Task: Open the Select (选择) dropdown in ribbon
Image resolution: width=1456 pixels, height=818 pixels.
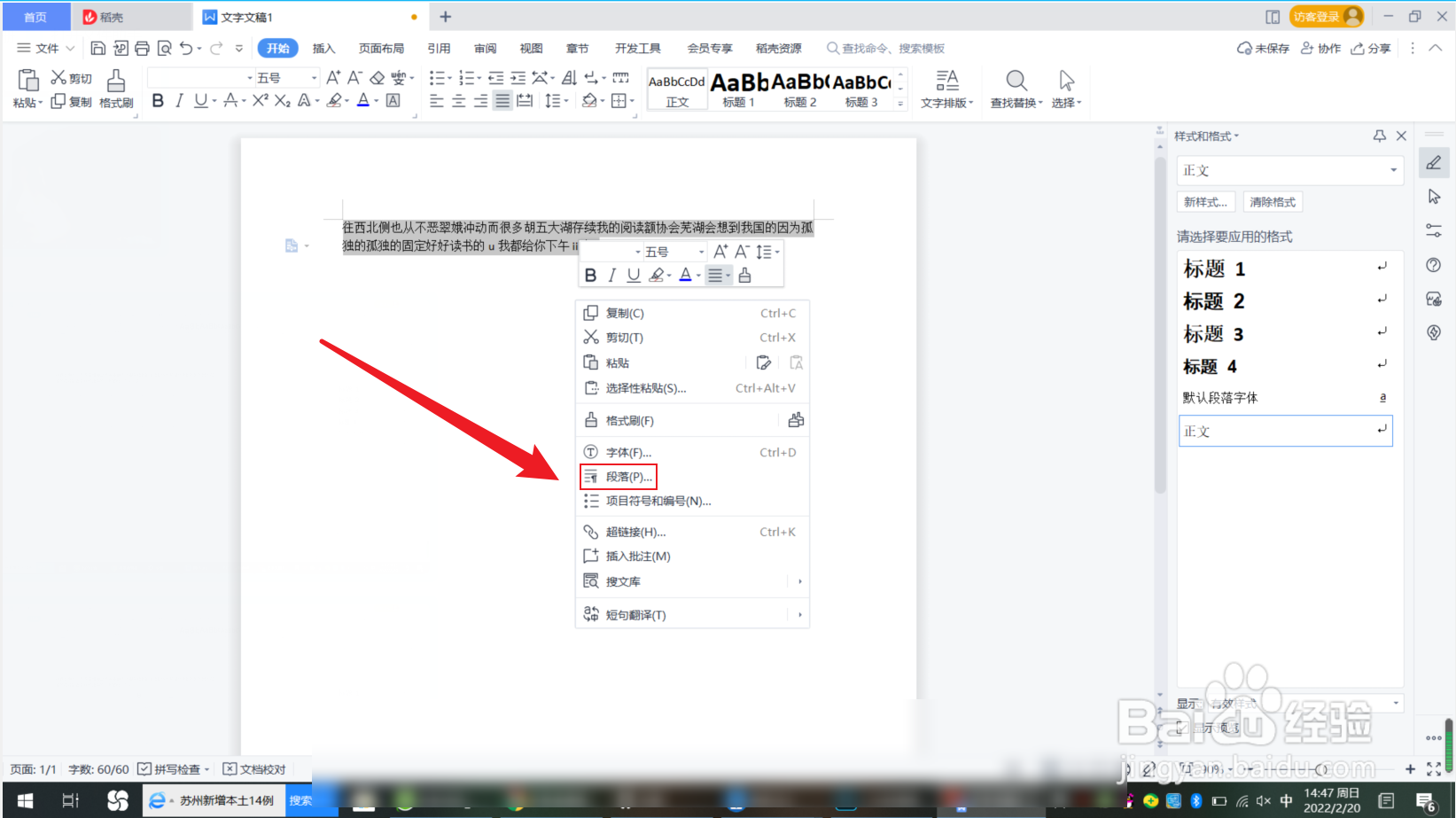Action: click(x=1066, y=103)
